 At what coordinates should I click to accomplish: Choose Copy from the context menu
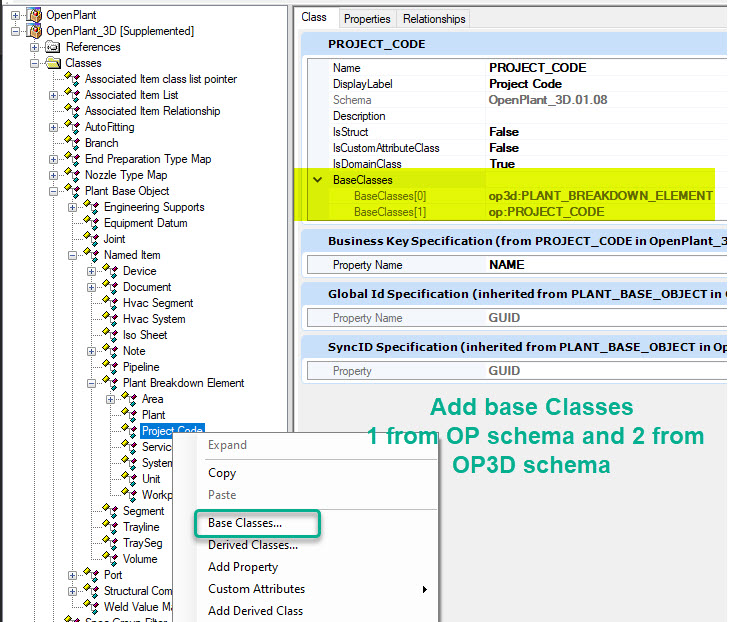click(x=222, y=473)
